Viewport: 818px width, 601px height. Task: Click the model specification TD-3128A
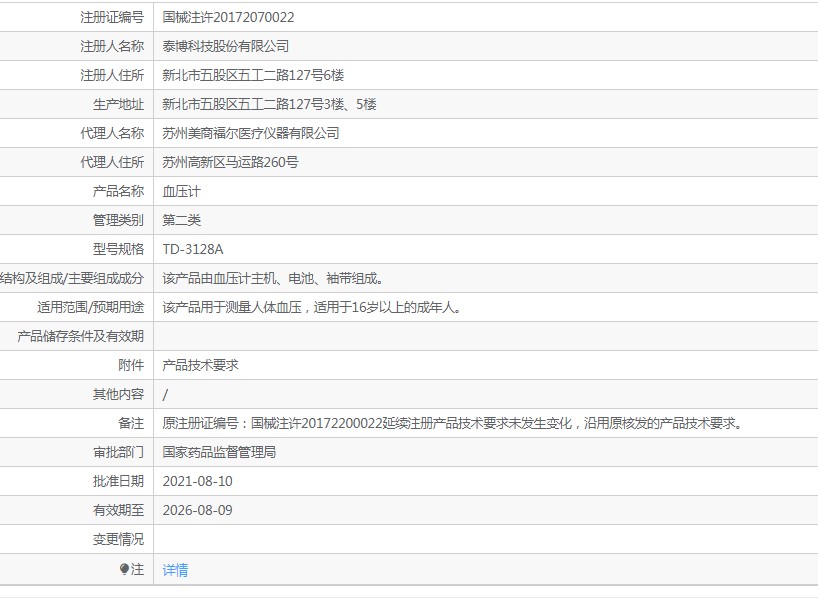coord(193,249)
